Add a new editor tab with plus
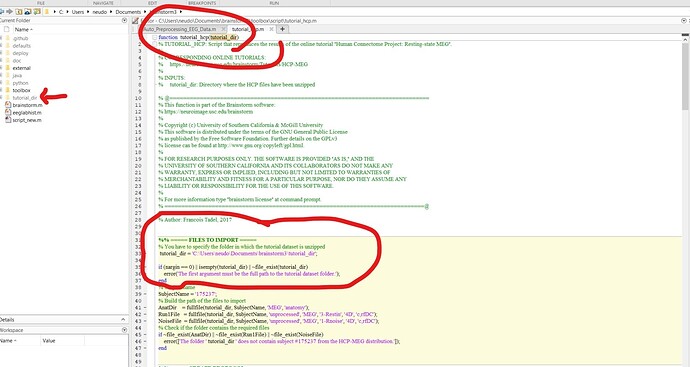The image size is (690, 367). [283, 29]
